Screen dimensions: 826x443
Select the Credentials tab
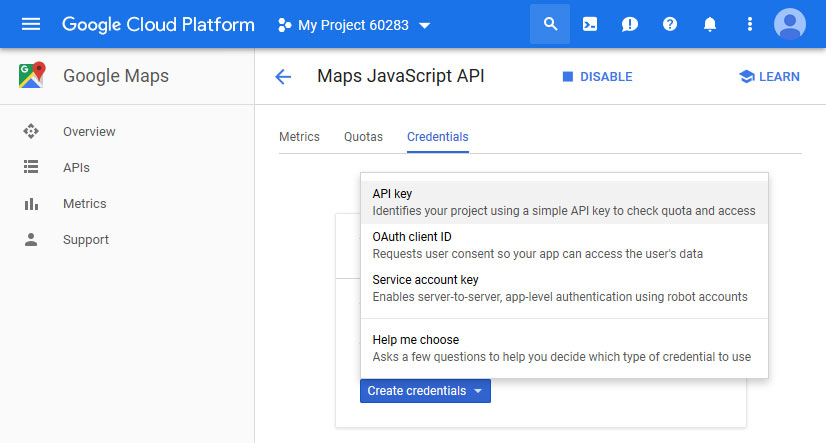438,137
